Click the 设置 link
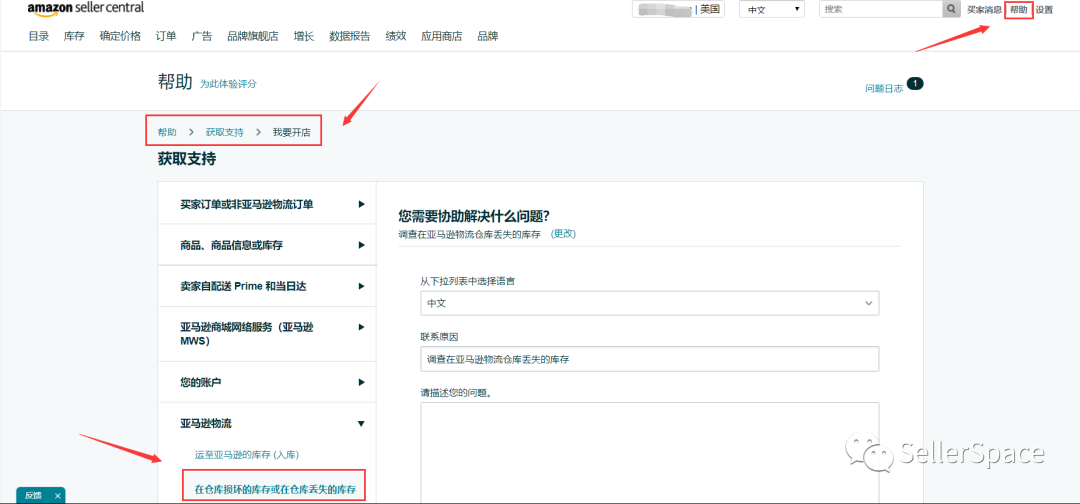This screenshot has height=504, width=1080. tap(1044, 10)
